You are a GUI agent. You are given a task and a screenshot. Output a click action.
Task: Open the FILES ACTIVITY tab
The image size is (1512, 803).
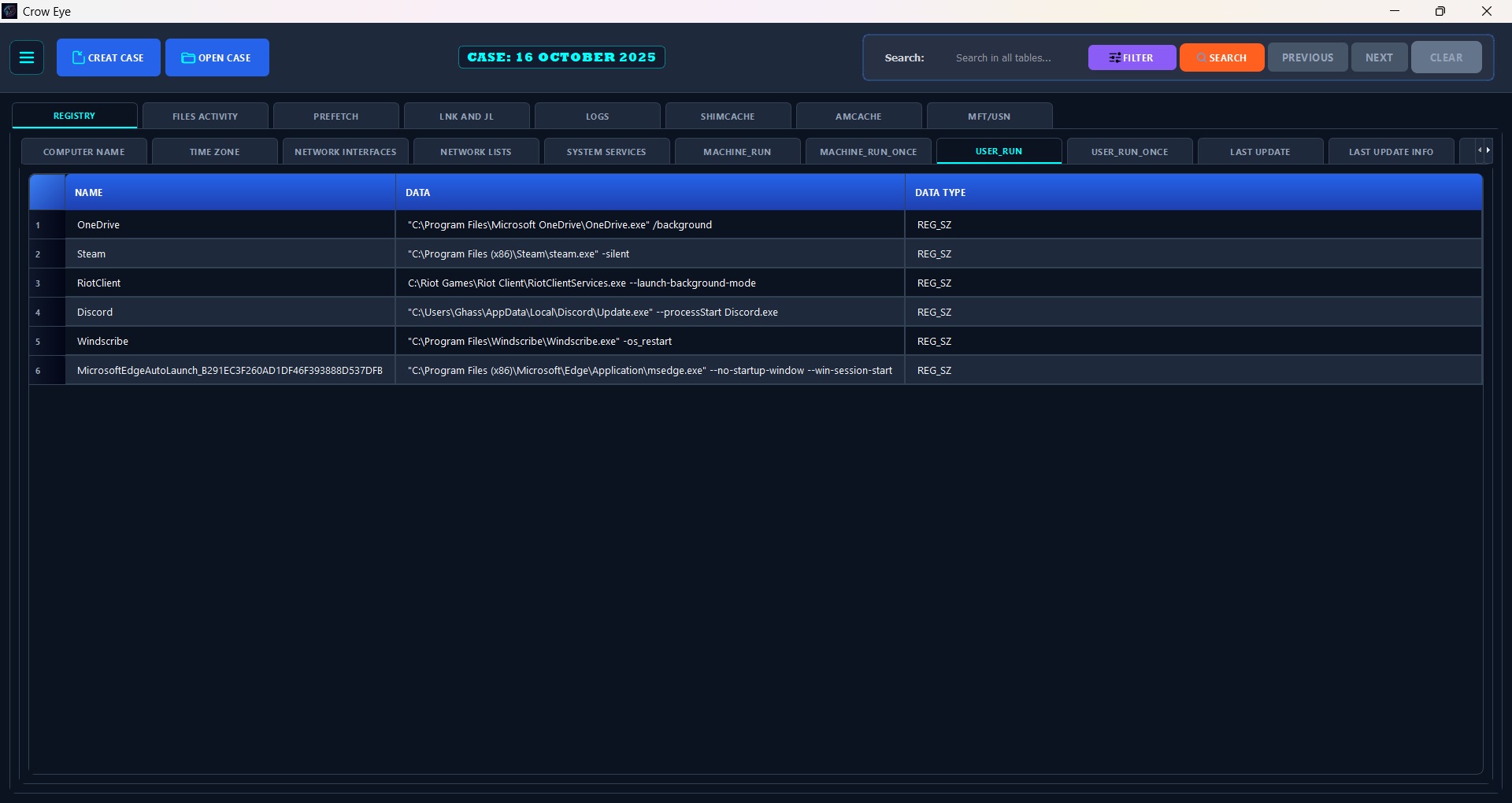coord(206,116)
